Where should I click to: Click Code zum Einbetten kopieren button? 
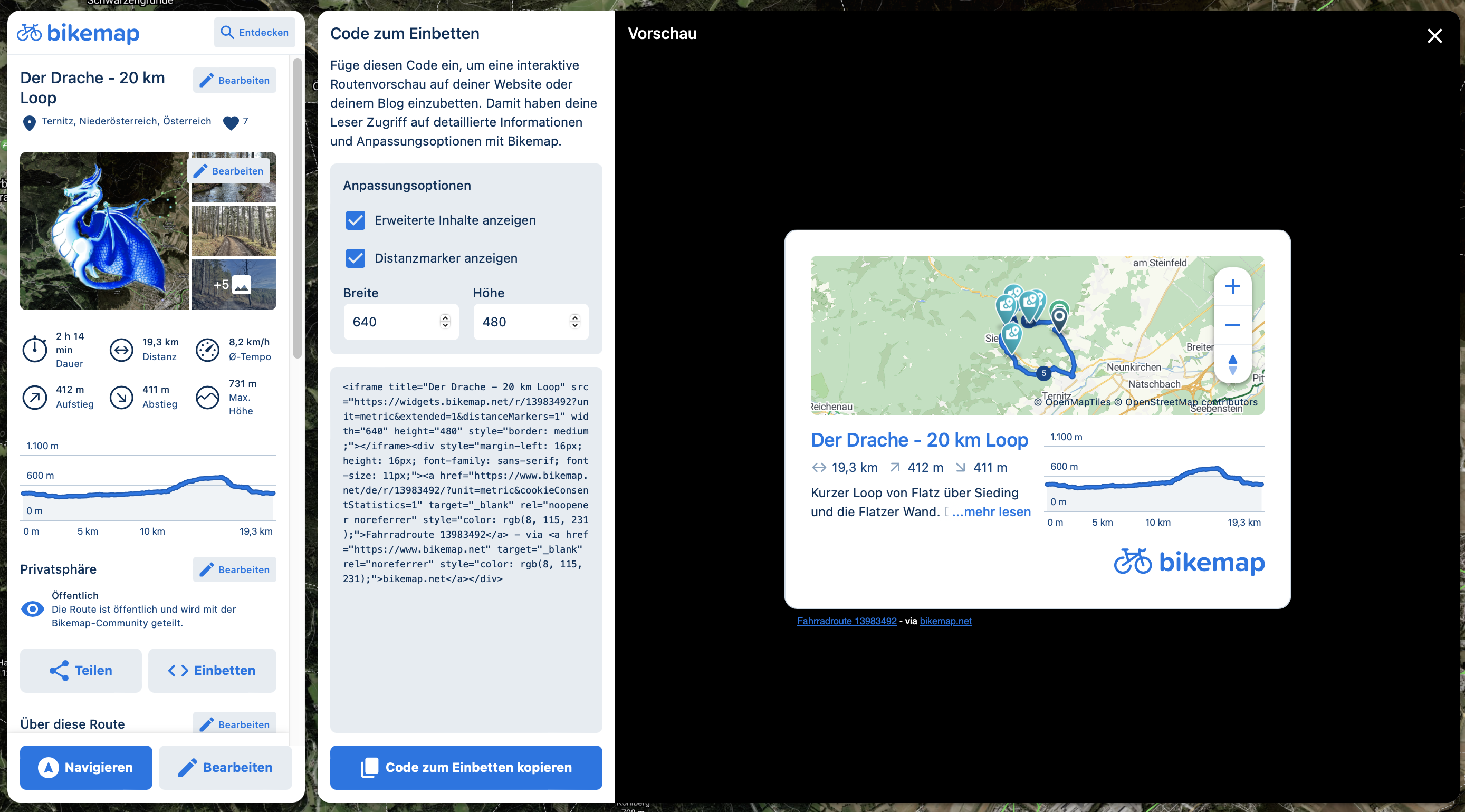(466, 767)
